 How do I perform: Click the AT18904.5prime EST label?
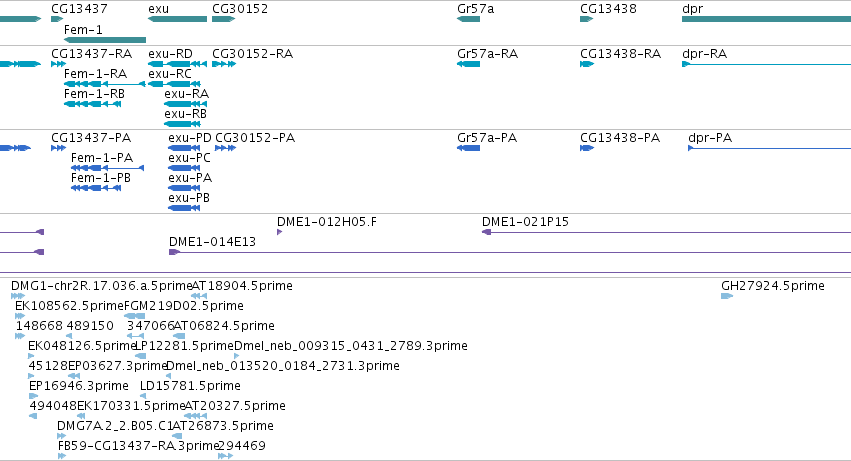[243, 286]
